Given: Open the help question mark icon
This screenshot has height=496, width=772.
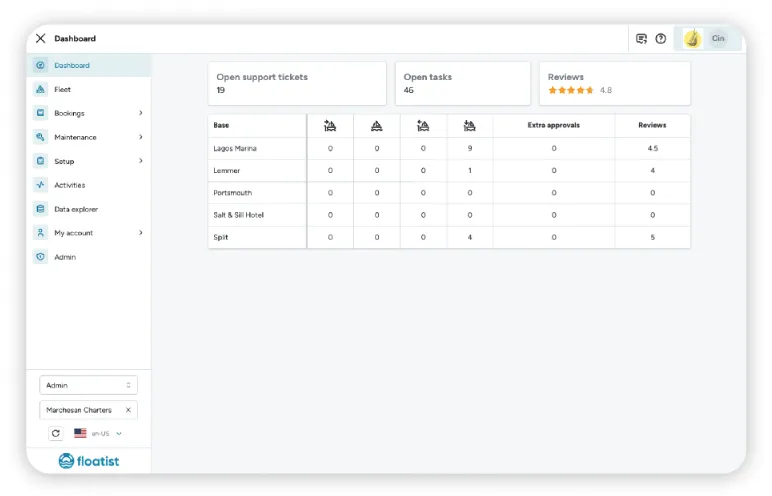Looking at the screenshot, I should (x=661, y=38).
